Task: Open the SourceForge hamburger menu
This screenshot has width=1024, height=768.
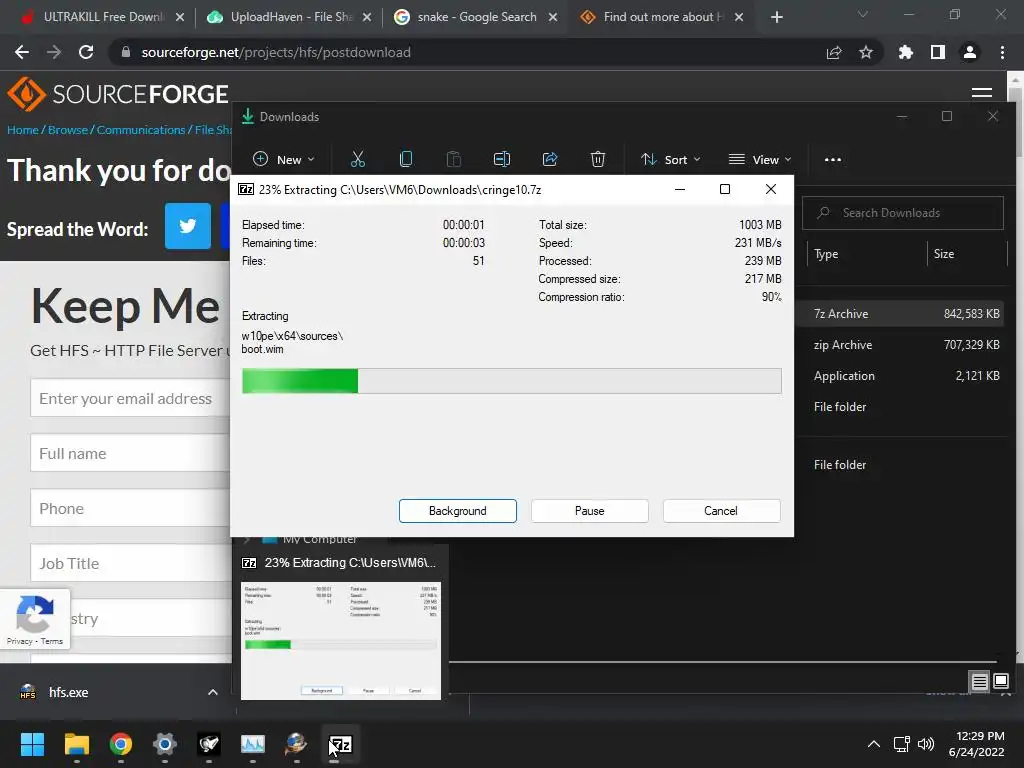Action: pyautogui.click(x=982, y=93)
